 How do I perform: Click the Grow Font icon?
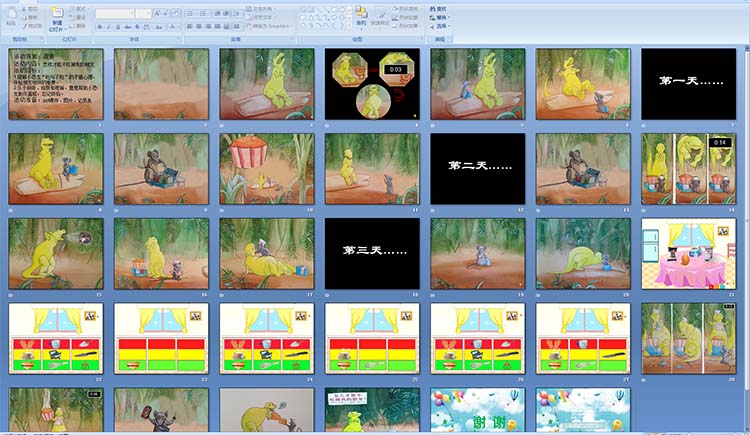tap(157, 13)
